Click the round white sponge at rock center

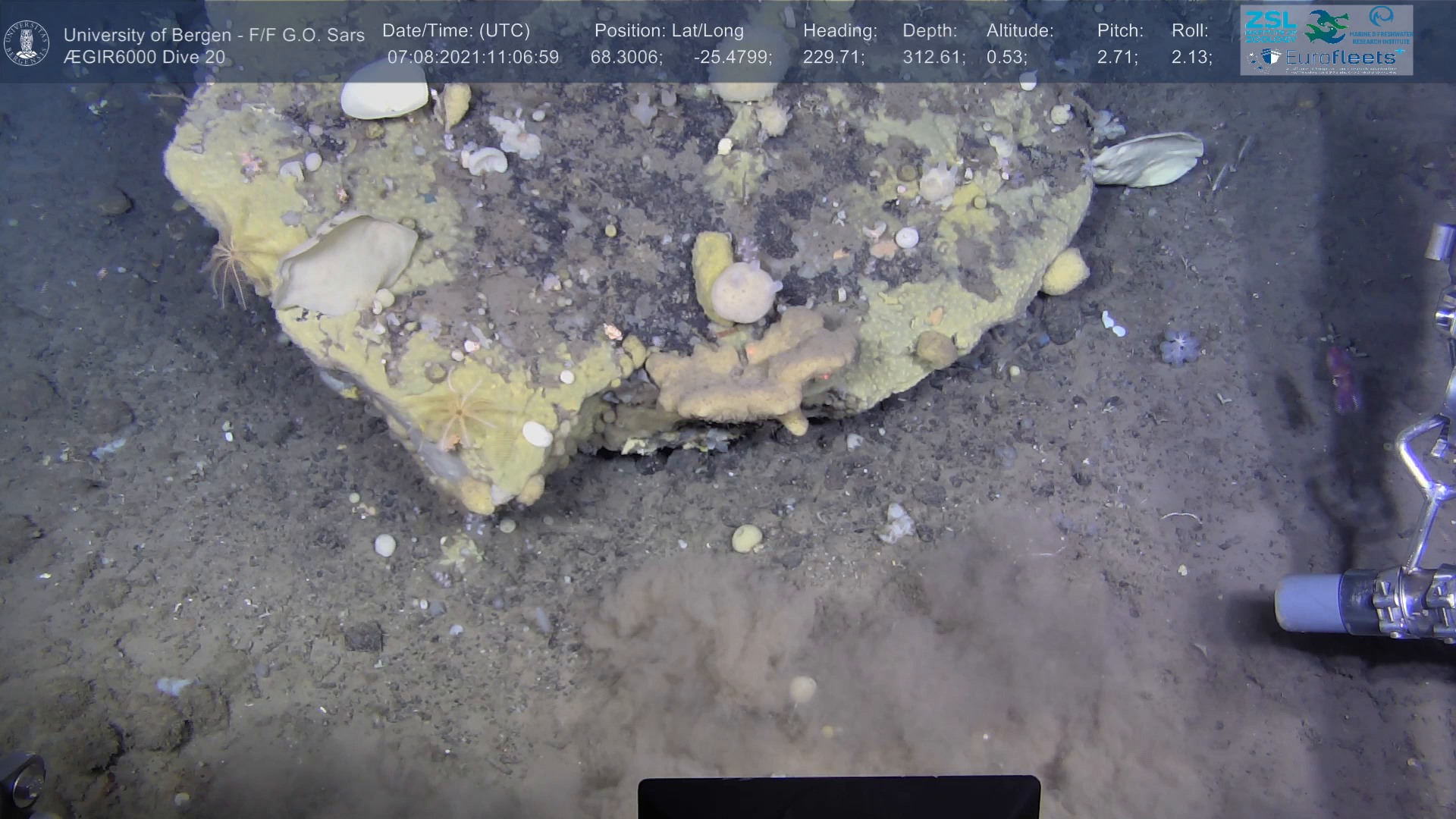[742, 292]
